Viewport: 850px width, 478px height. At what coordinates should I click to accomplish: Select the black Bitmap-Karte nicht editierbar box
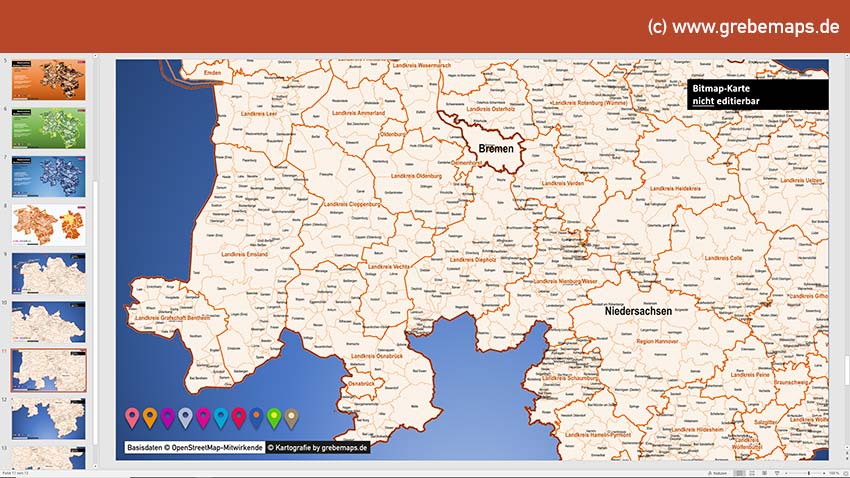point(758,94)
